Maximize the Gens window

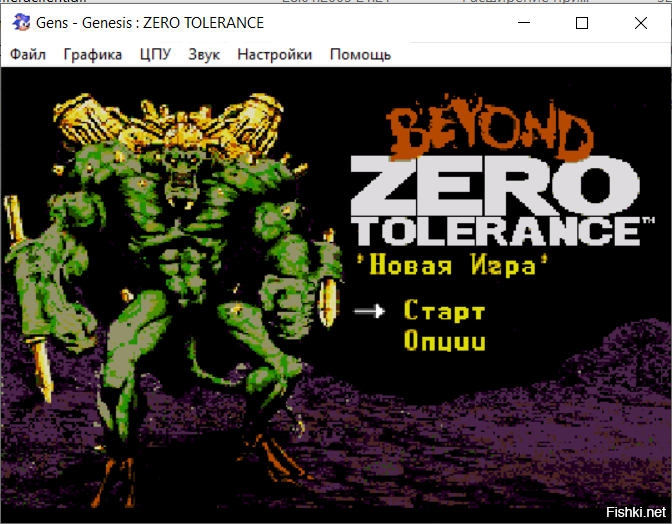point(582,23)
